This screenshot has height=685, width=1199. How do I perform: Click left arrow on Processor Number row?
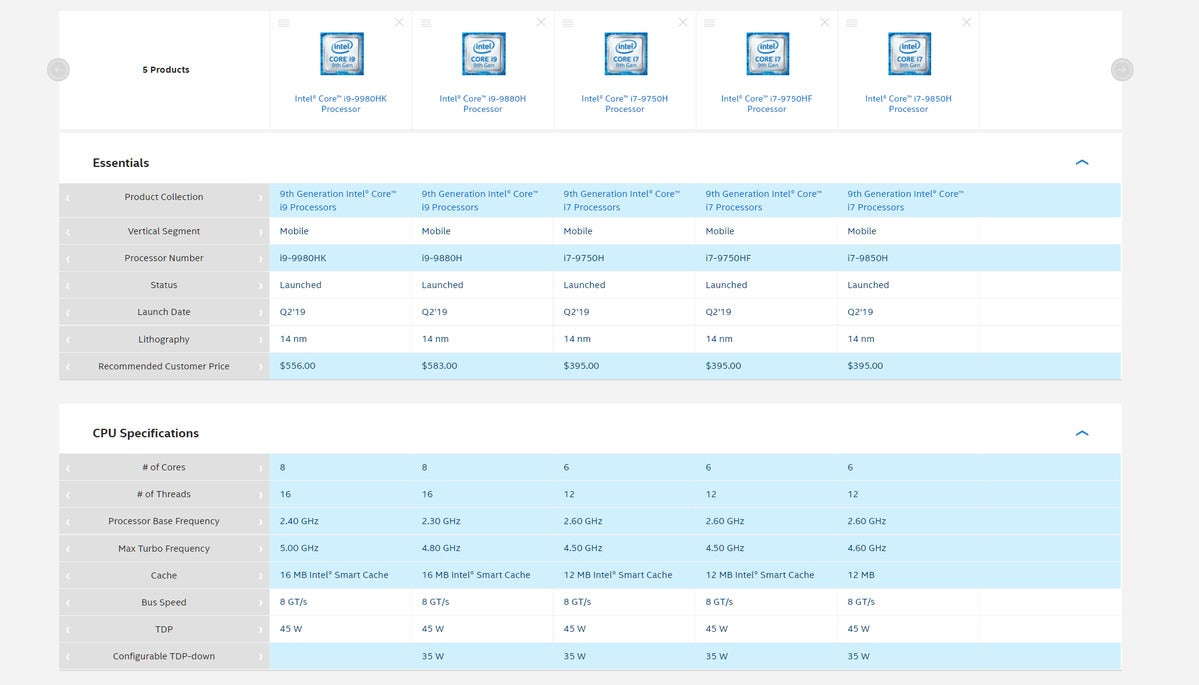coord(67,258)
